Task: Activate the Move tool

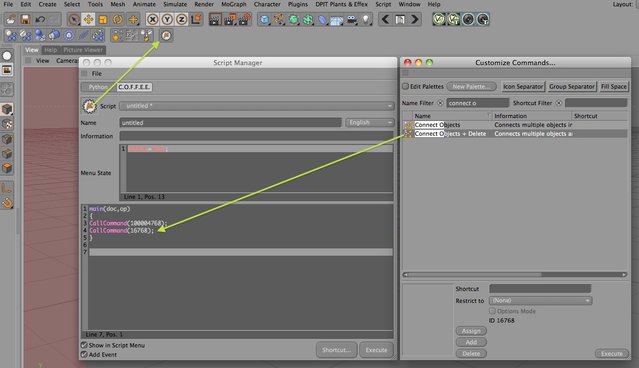Action: 88,19
